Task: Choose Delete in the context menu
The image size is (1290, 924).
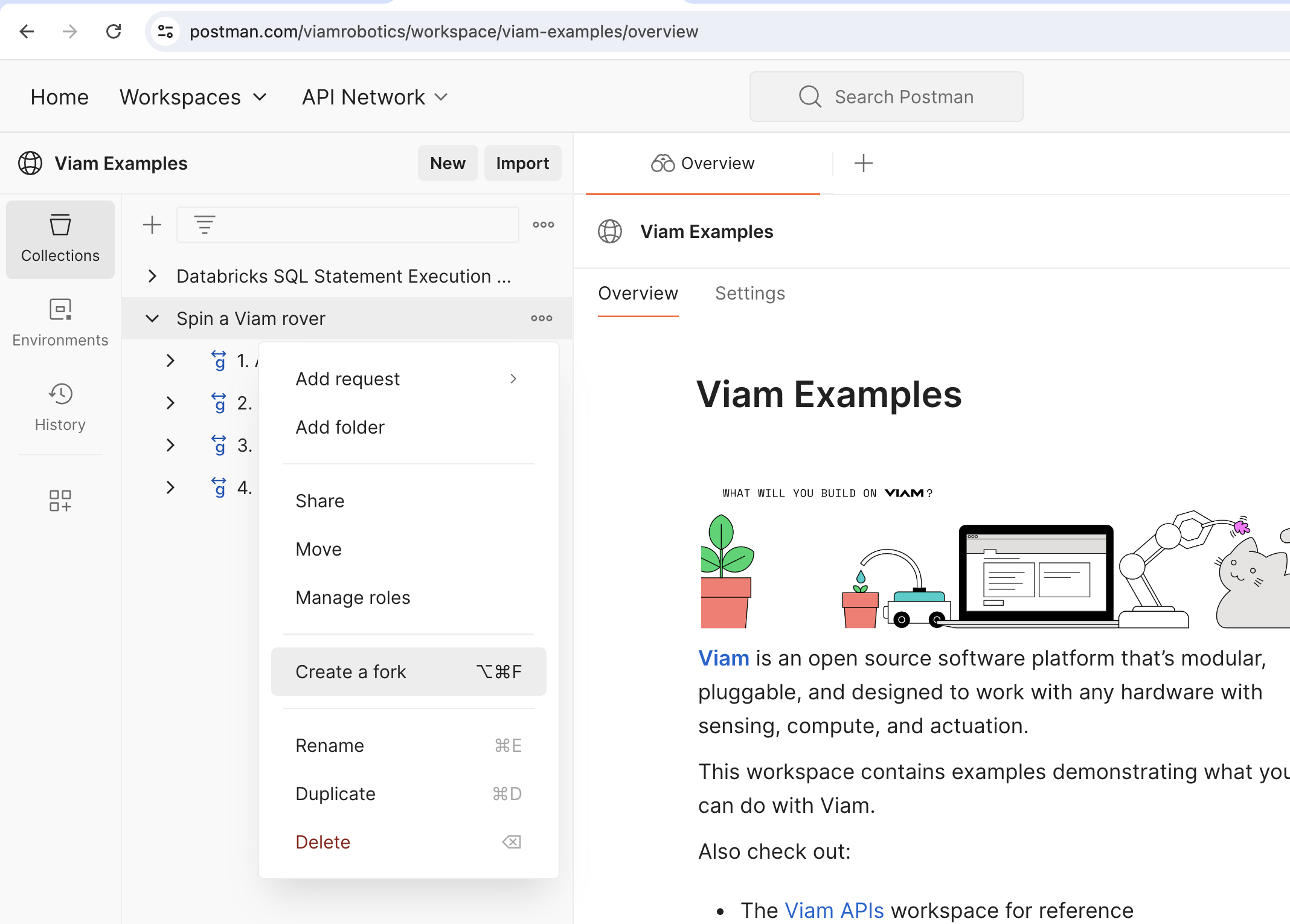Action: point(409,842)
